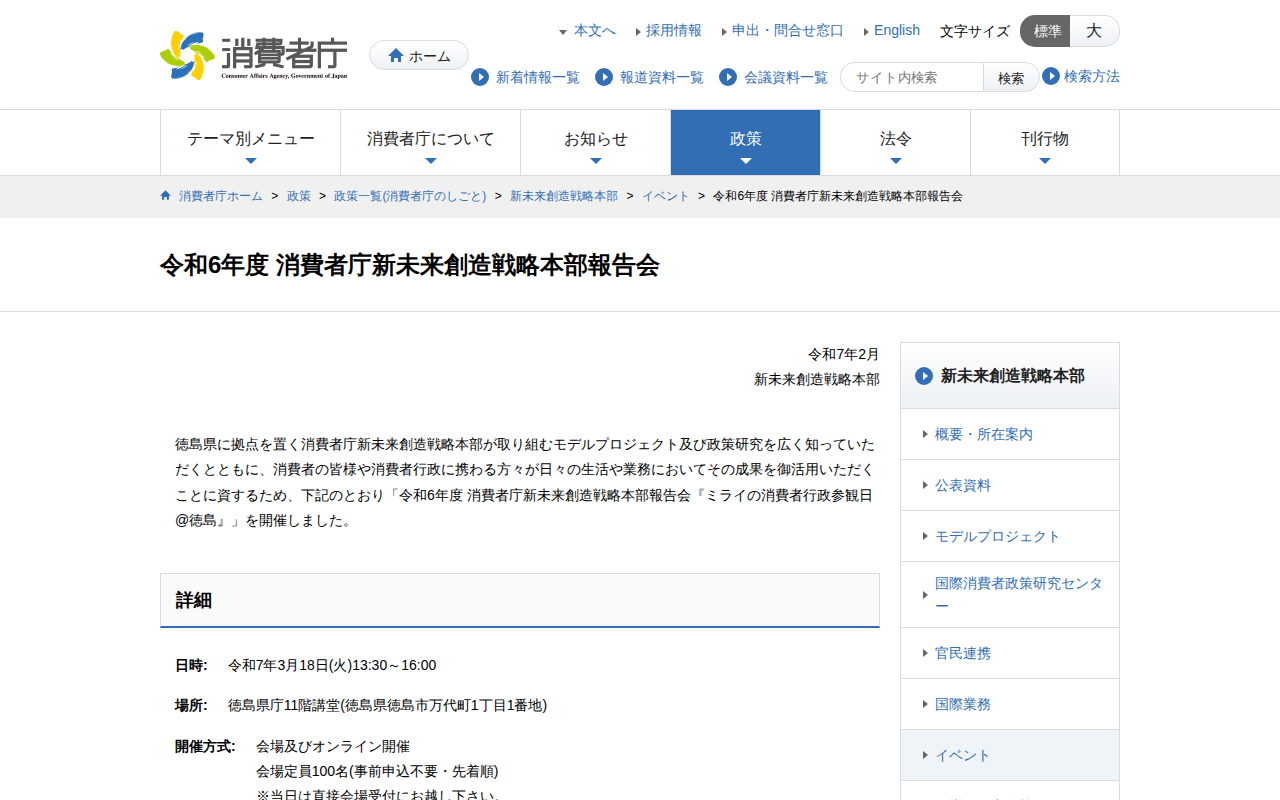Open the 刊行物 navigation menu
This screenshot has height=800, width=1280.
coord(1044,142)
